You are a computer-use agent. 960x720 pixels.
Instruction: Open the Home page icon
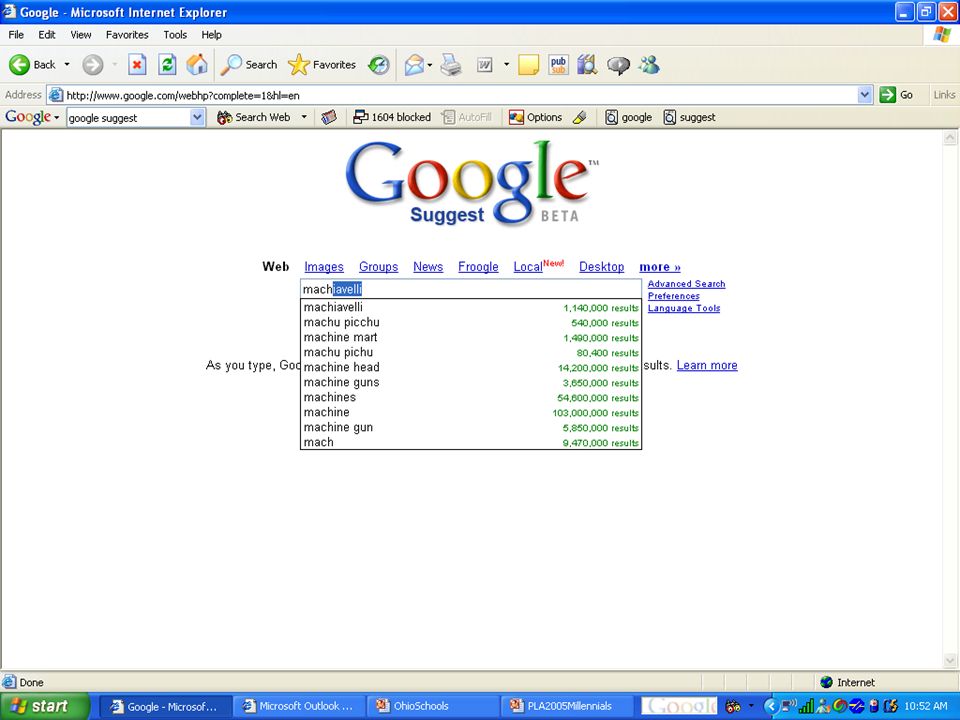pos(197,64)
